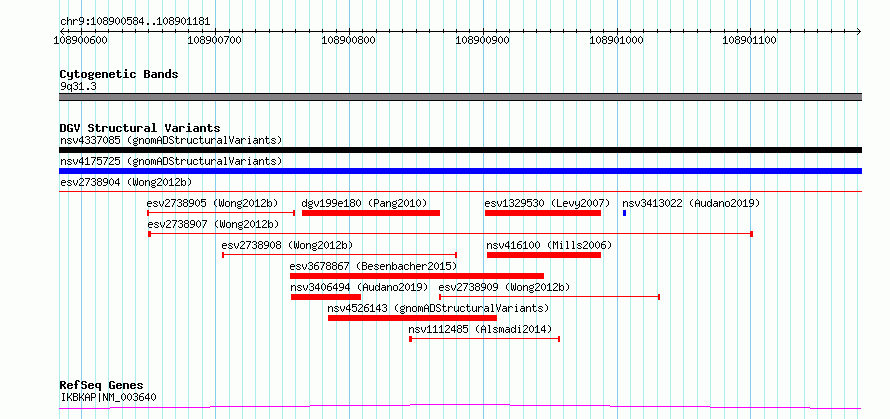Click the esv2738909 (Wong2012b) label
Screen dimensions: 890x419
pyautogui.click(x=504, y=287)
